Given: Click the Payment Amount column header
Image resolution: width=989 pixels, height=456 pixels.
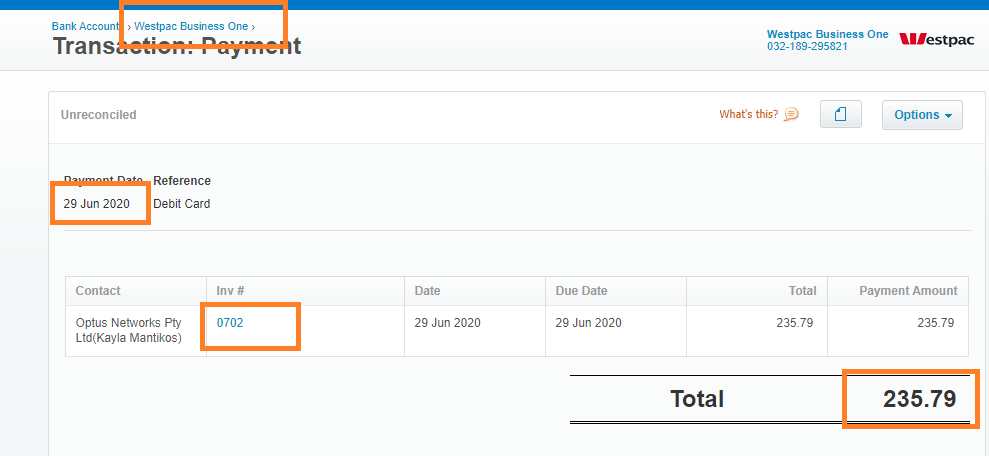Looking at the screenshot, I should tap(908, 291).
